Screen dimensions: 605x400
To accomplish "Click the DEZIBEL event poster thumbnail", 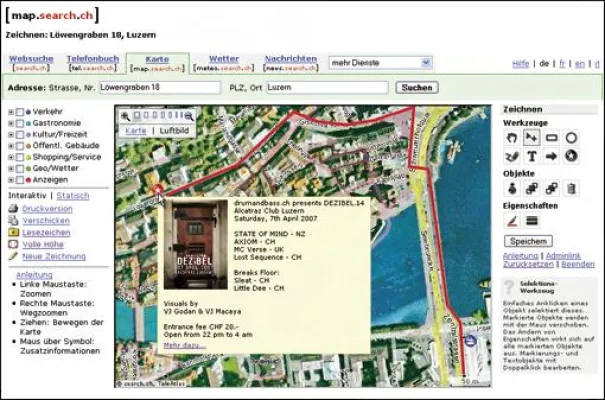I will 196,245.
